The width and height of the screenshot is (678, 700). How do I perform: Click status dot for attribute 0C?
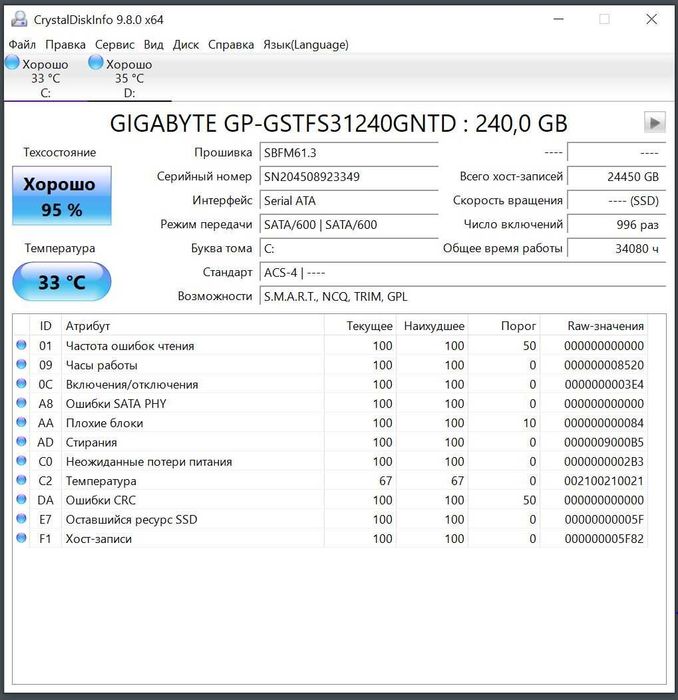(x=21, y=383)
